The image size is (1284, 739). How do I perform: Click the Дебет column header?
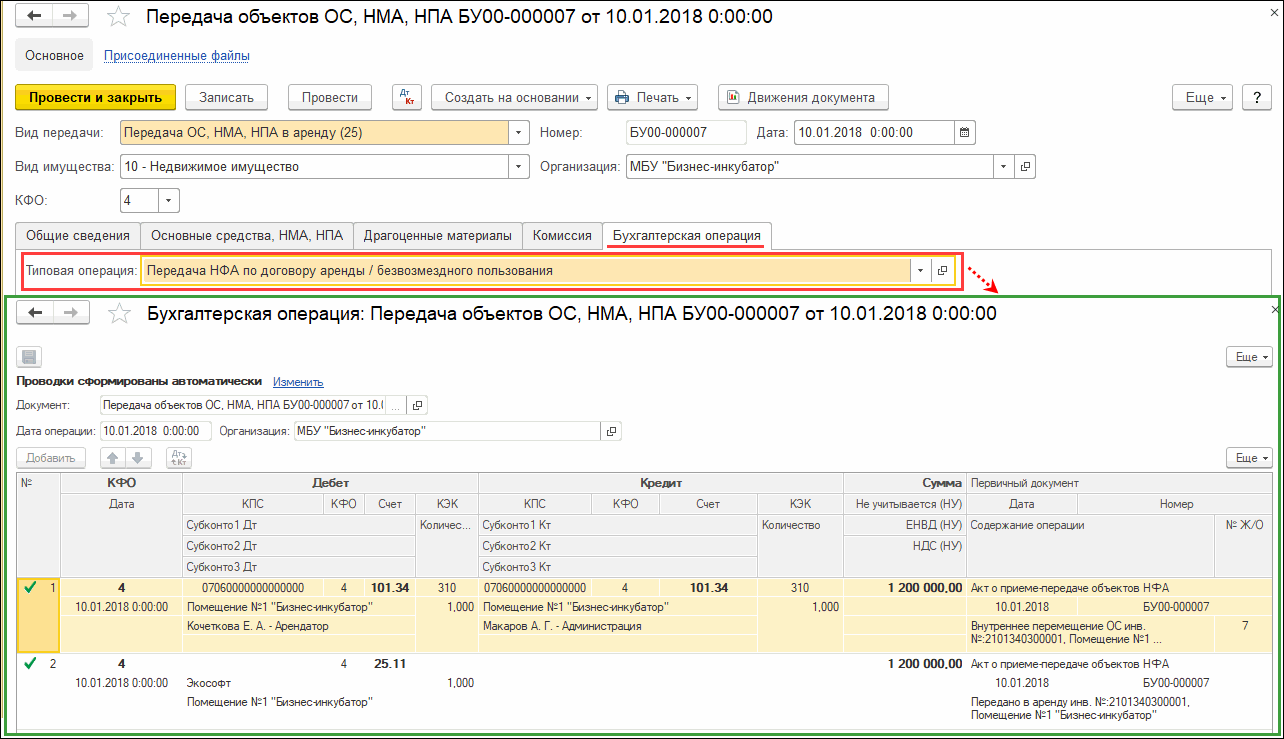point(330,483)
